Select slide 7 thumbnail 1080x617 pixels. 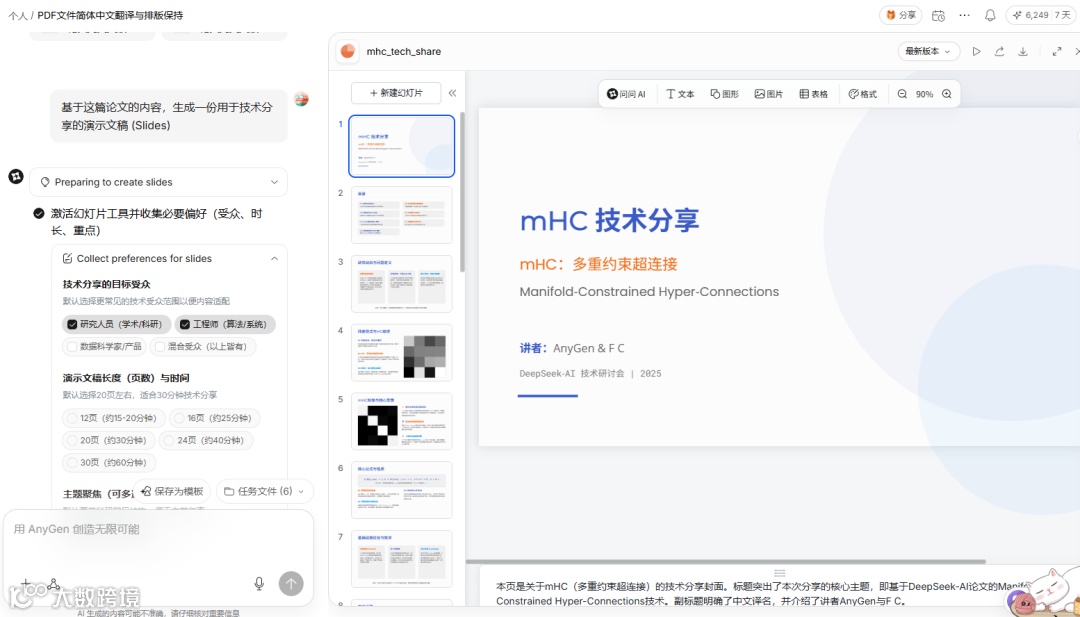(402, 559)
